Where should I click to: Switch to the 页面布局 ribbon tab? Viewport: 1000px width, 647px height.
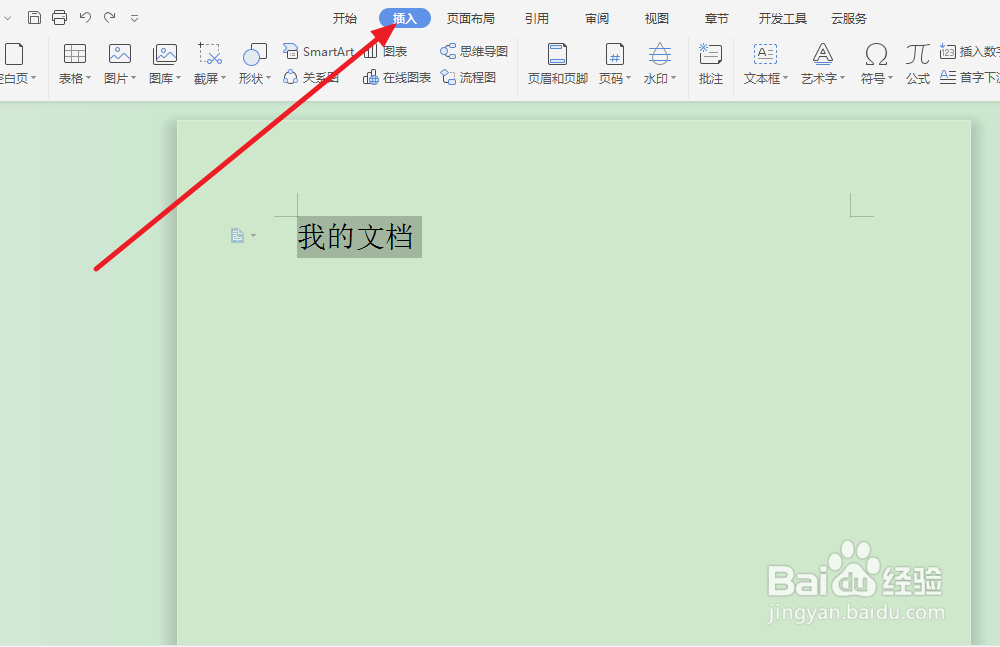point(471,17)
